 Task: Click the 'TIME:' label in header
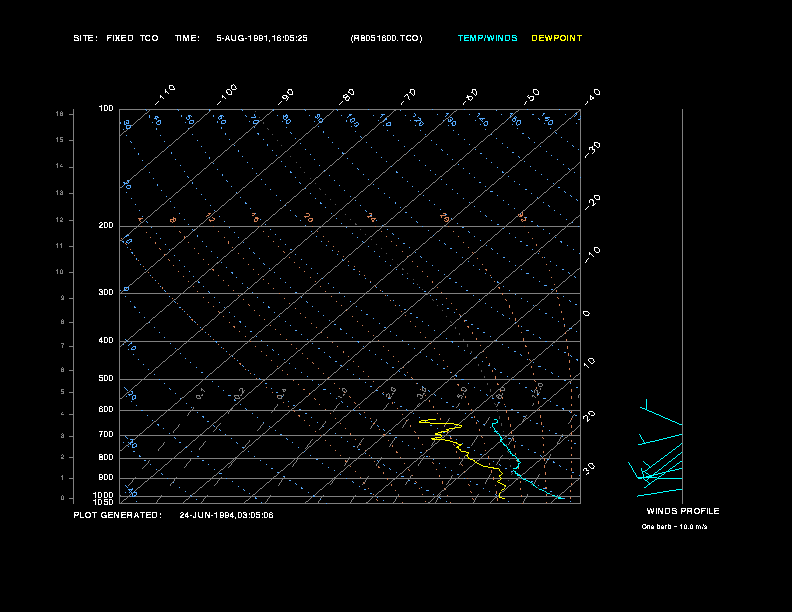point(187,38)
